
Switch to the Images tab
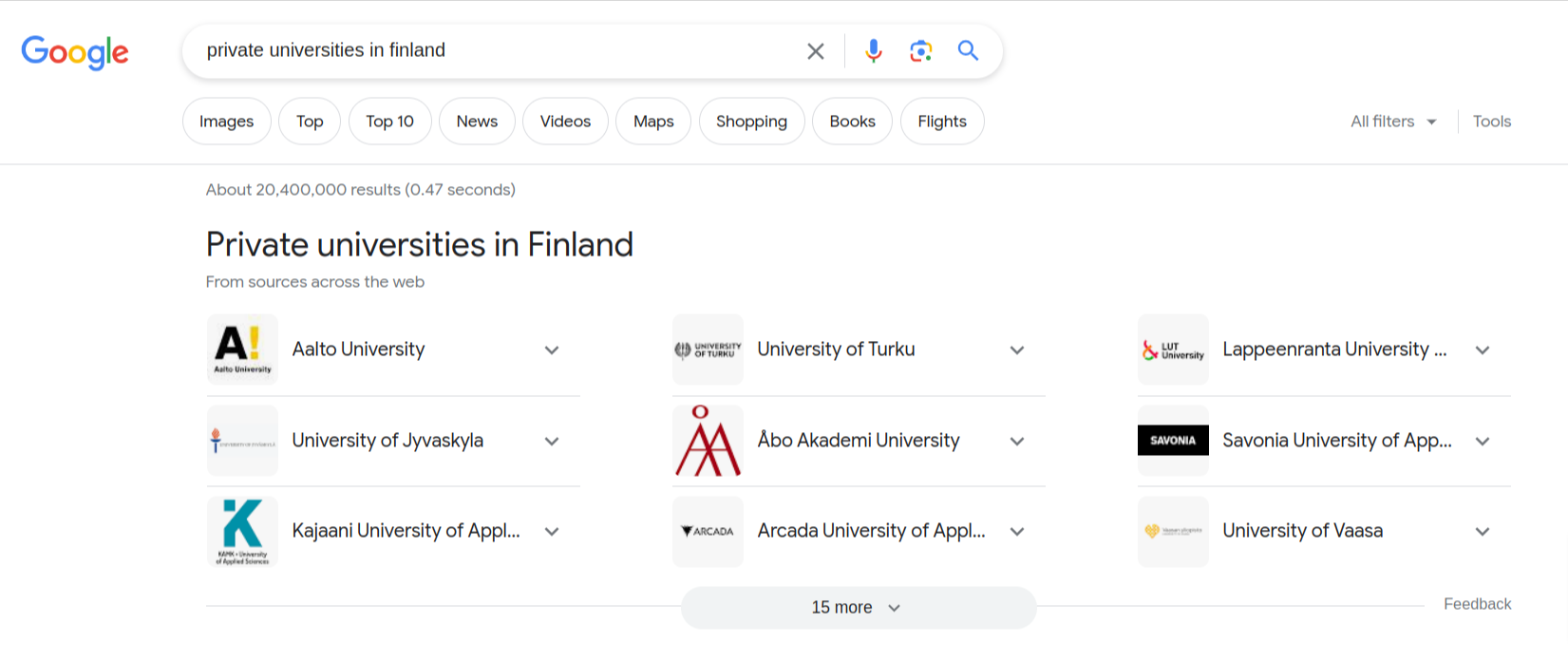tap(227, 122)
